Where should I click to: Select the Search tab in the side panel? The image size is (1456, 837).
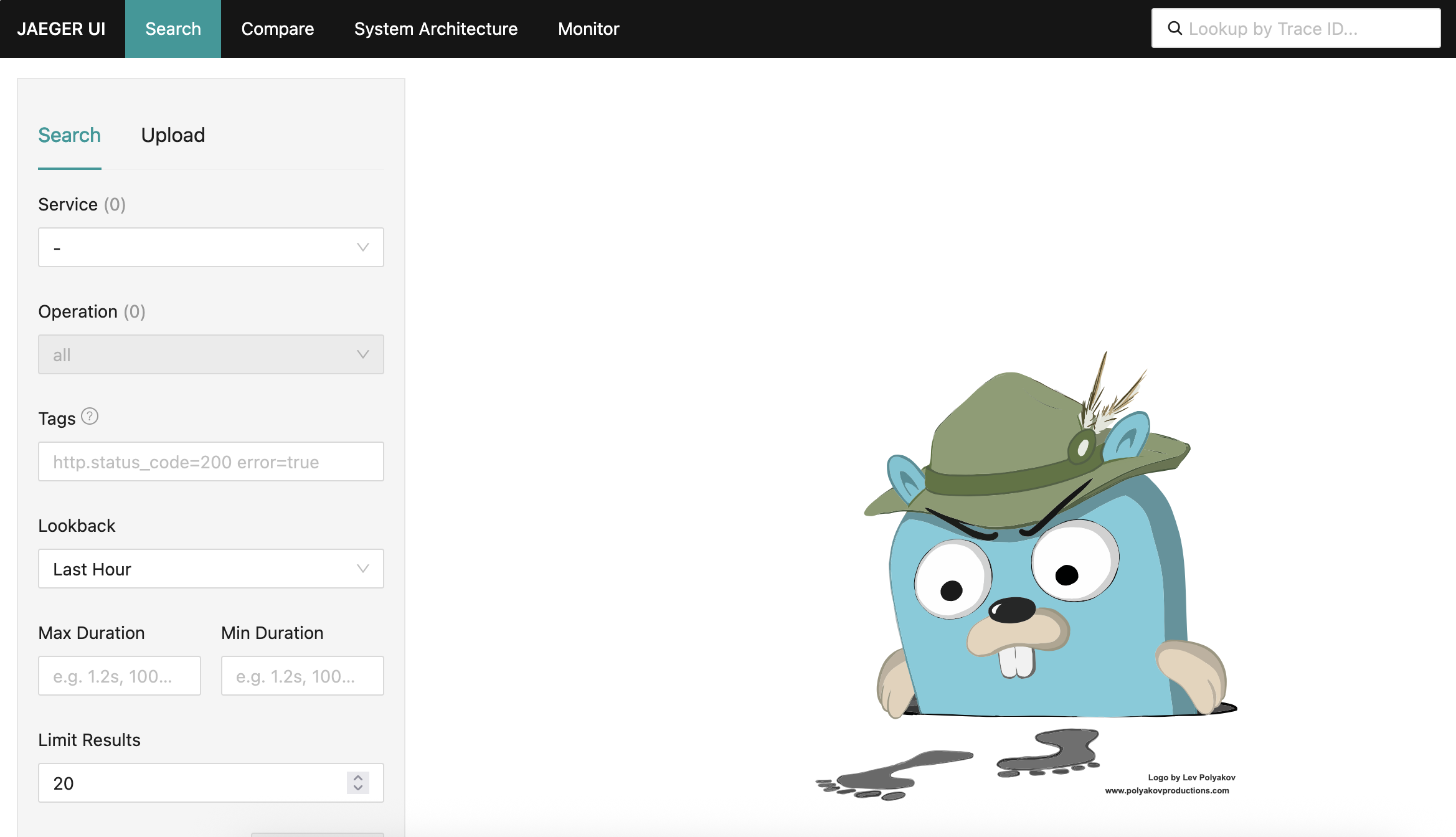click(x=69, y=135)
